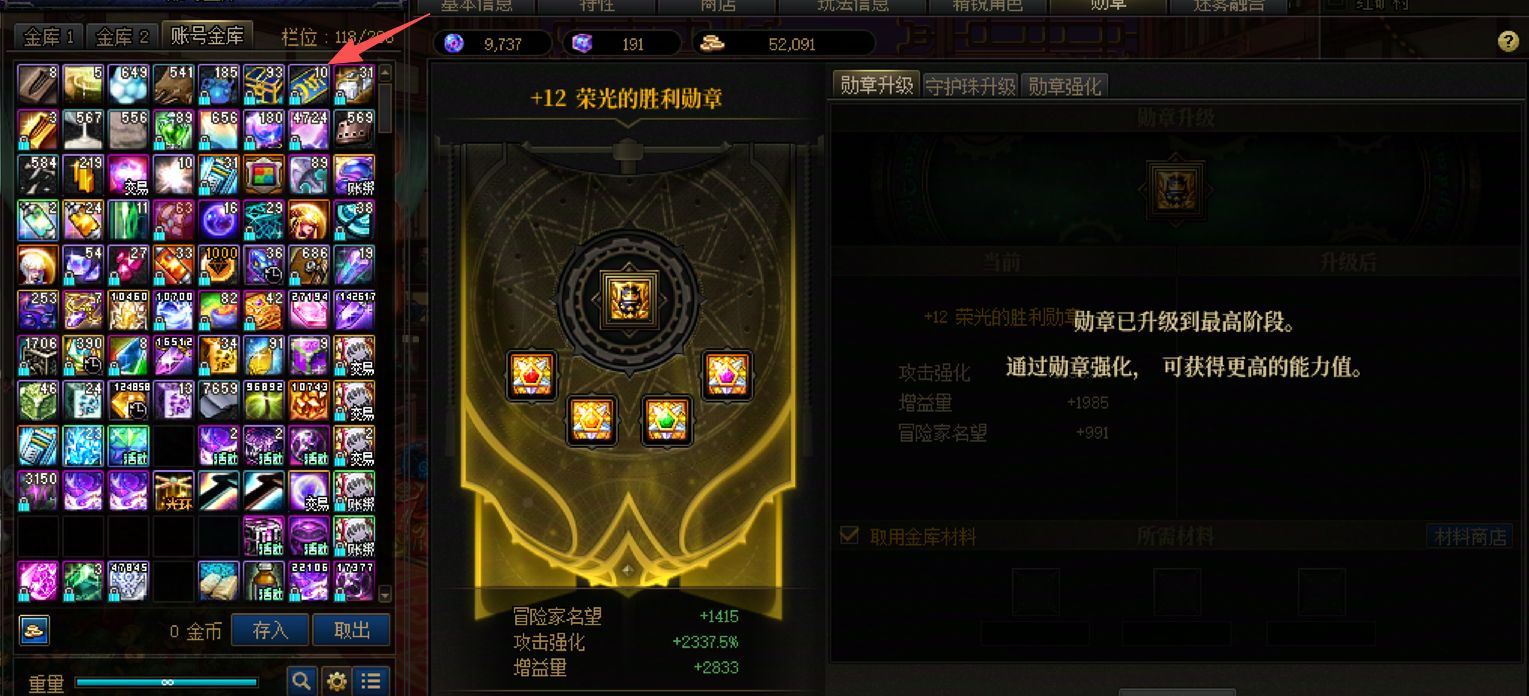Click the 存入 deposit button
Image resolution: width=1529 pixels, height=696 pixels.
pos(270,630)
